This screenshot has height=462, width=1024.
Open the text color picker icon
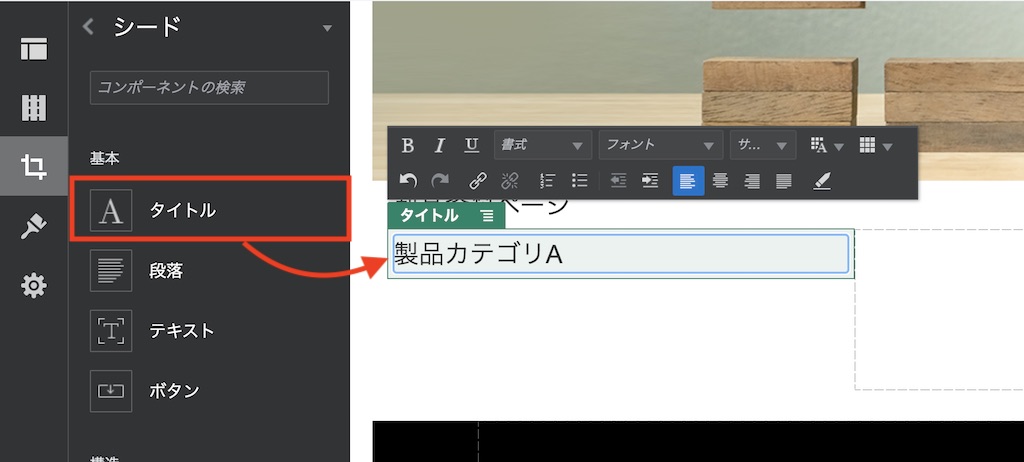827,145
